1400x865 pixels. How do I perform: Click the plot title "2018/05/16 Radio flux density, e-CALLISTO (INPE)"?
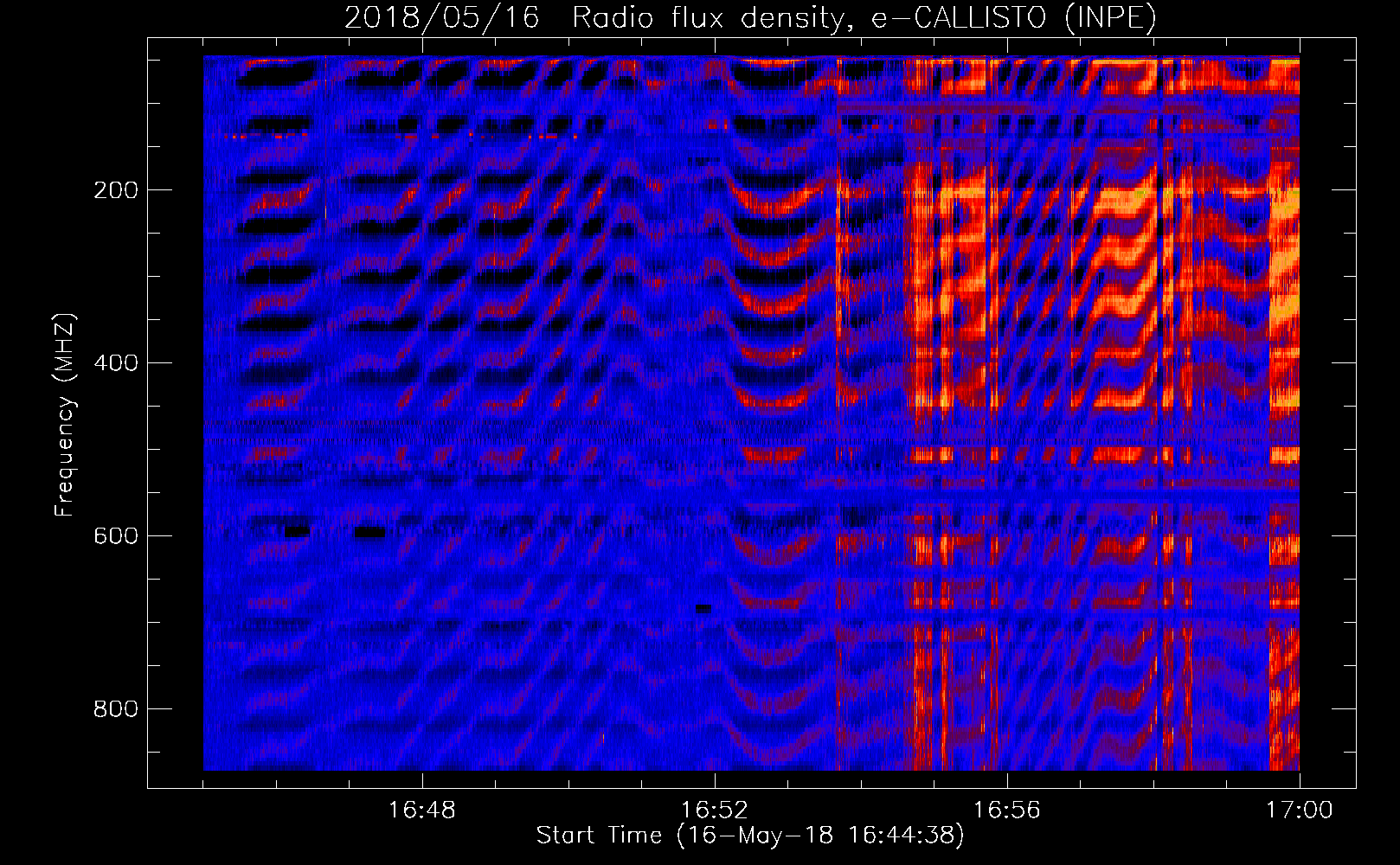pyautogui.click(x=750, y=17)
